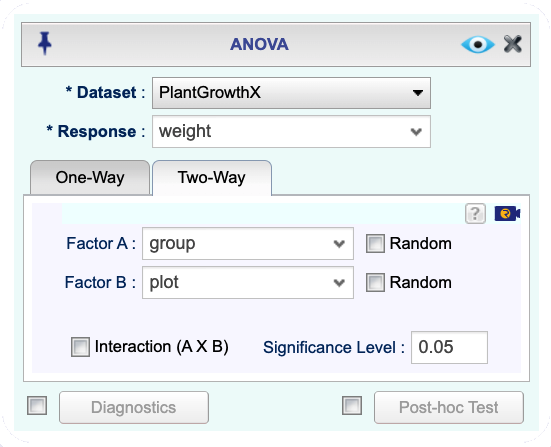This screenshot has height=447, width=551.
Task: Click the Significance Level input field
Action: coord(449,347)
